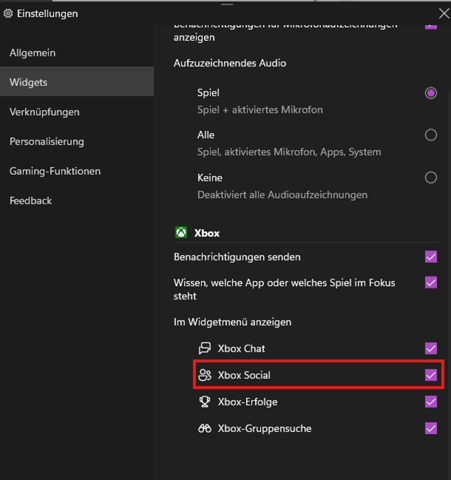Click the Einstellungen gear icon

pos(8,14)
